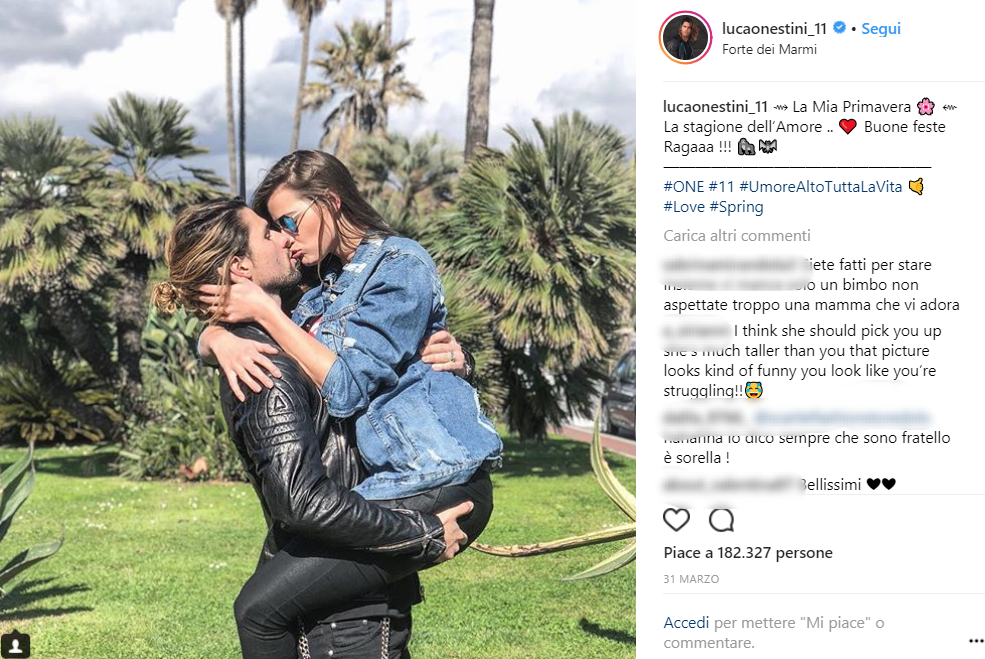Screen dimensions: 985x659
Task: Open the 31 MARZO post date
Action: tap(691, 579)
